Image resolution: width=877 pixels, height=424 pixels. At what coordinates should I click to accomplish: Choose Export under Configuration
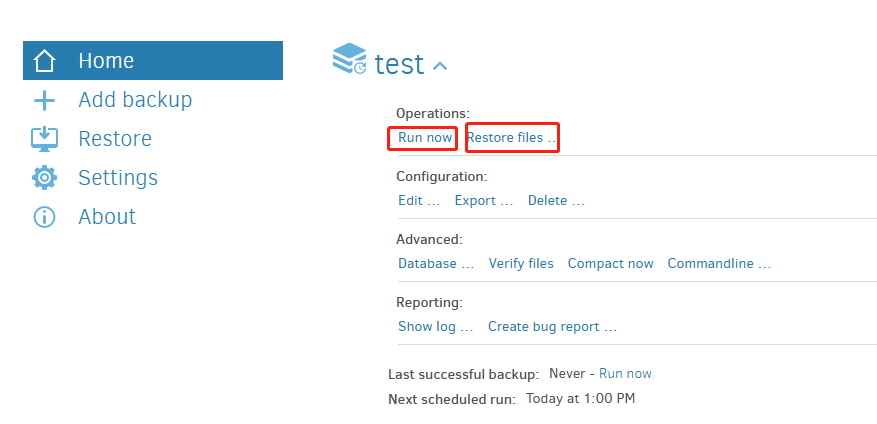(x=484, y=200)
